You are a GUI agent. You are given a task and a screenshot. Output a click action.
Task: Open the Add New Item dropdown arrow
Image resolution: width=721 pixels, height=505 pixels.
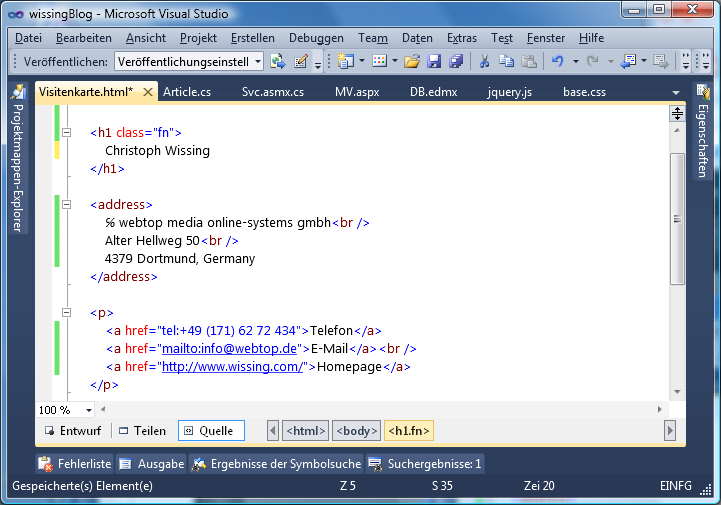[x=395, y=61]
